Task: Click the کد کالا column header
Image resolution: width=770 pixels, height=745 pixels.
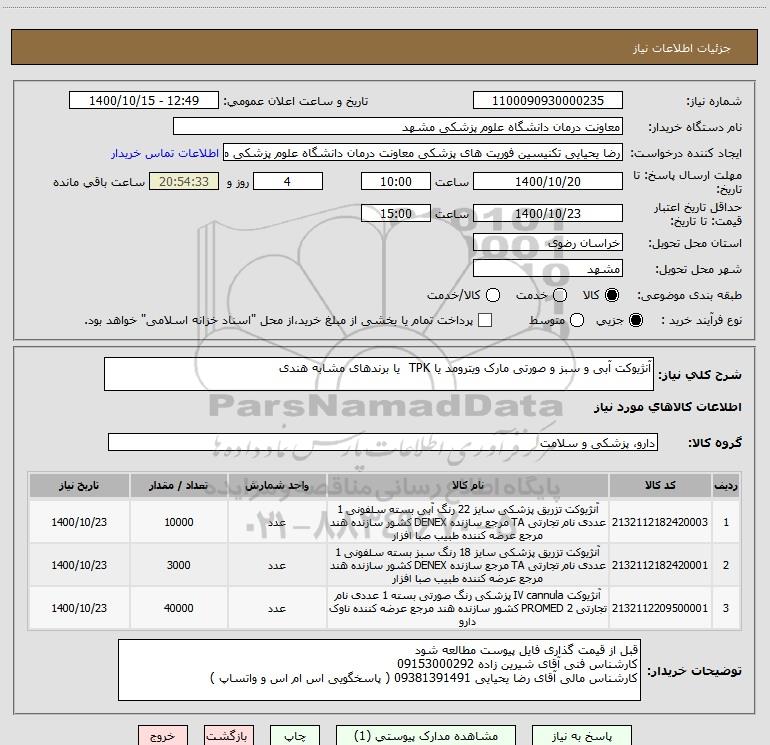Action: pos(660,485)
